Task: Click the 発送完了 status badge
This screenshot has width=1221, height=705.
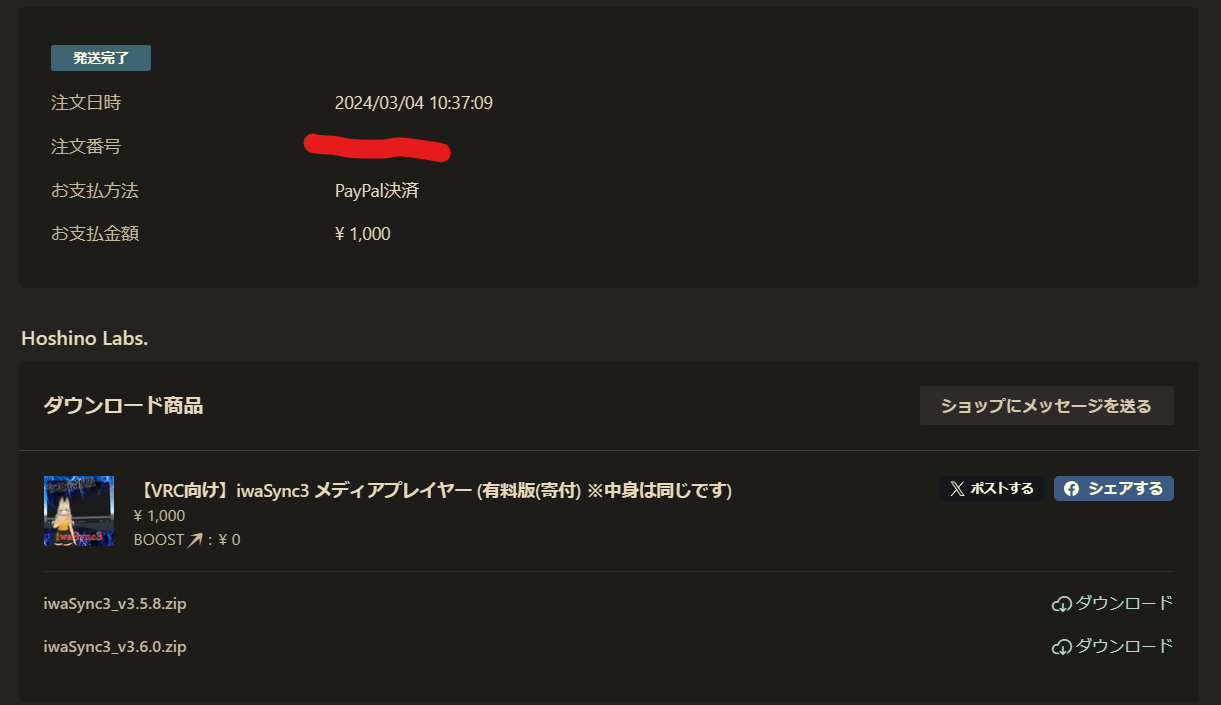Action: point(101,58)
